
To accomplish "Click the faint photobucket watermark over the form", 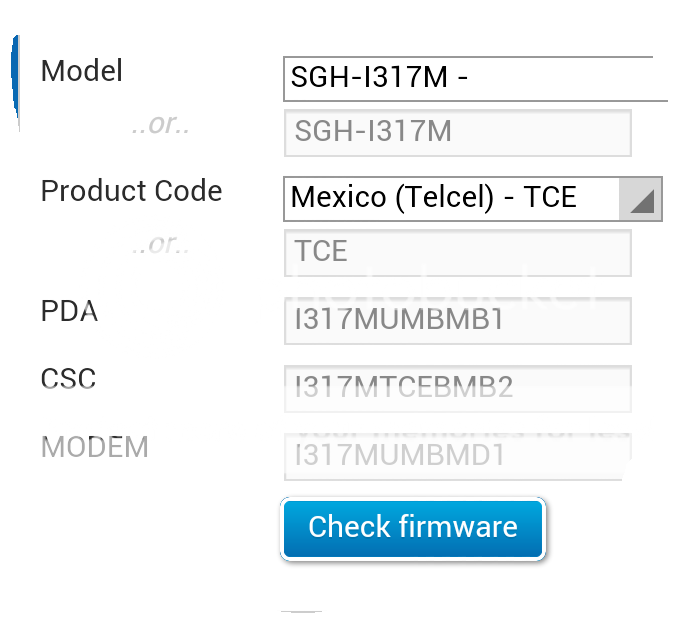I will click(x=440, y=288).
